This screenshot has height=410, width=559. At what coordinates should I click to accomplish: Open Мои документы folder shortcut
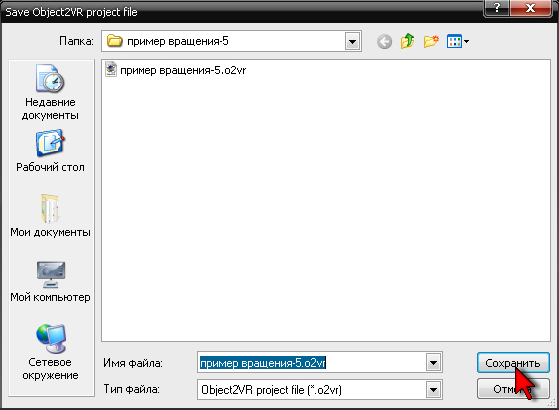pyautogui.click(x=50, y=216)
